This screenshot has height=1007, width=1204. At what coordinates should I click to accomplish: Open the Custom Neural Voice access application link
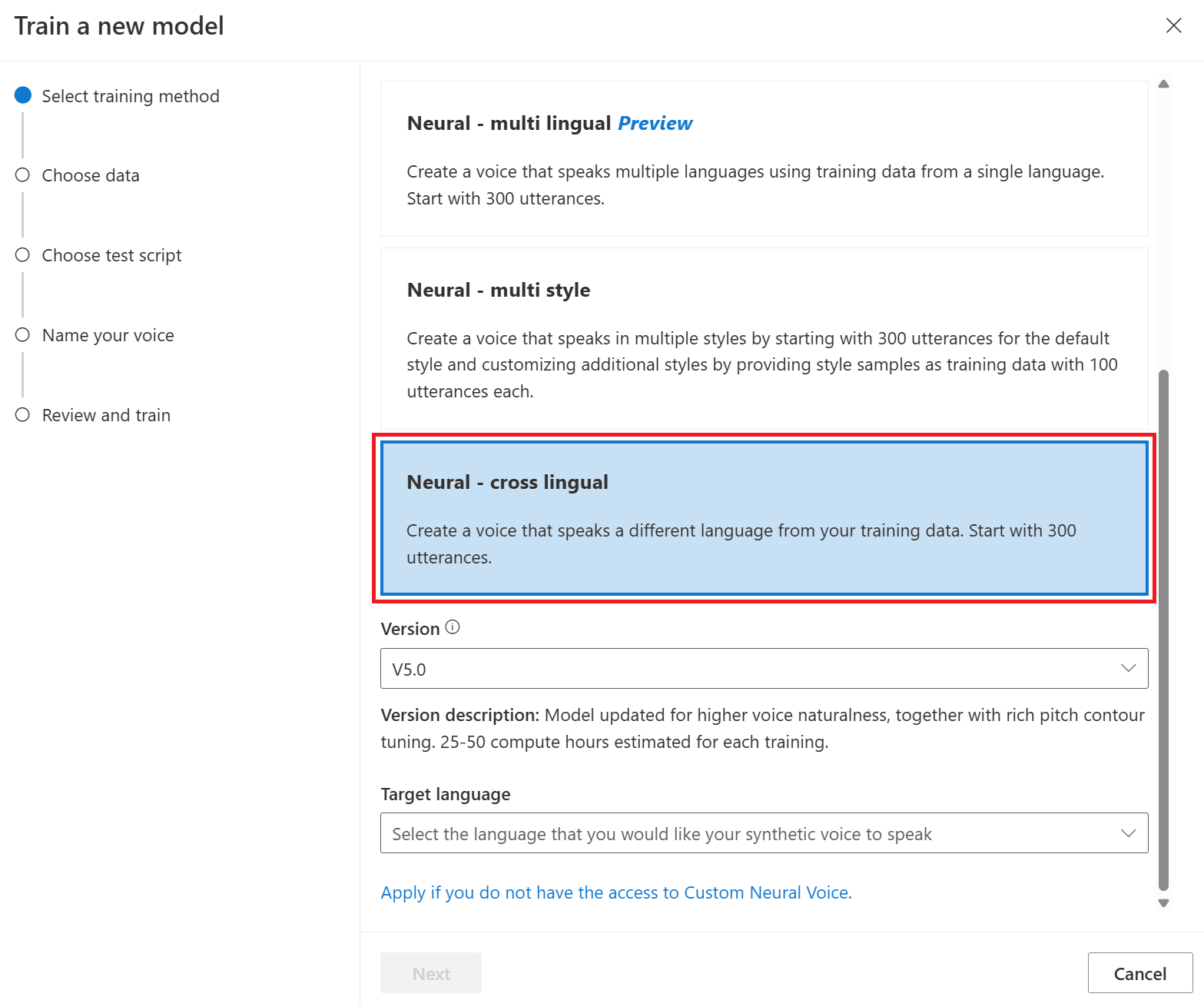tap(615, 892)
